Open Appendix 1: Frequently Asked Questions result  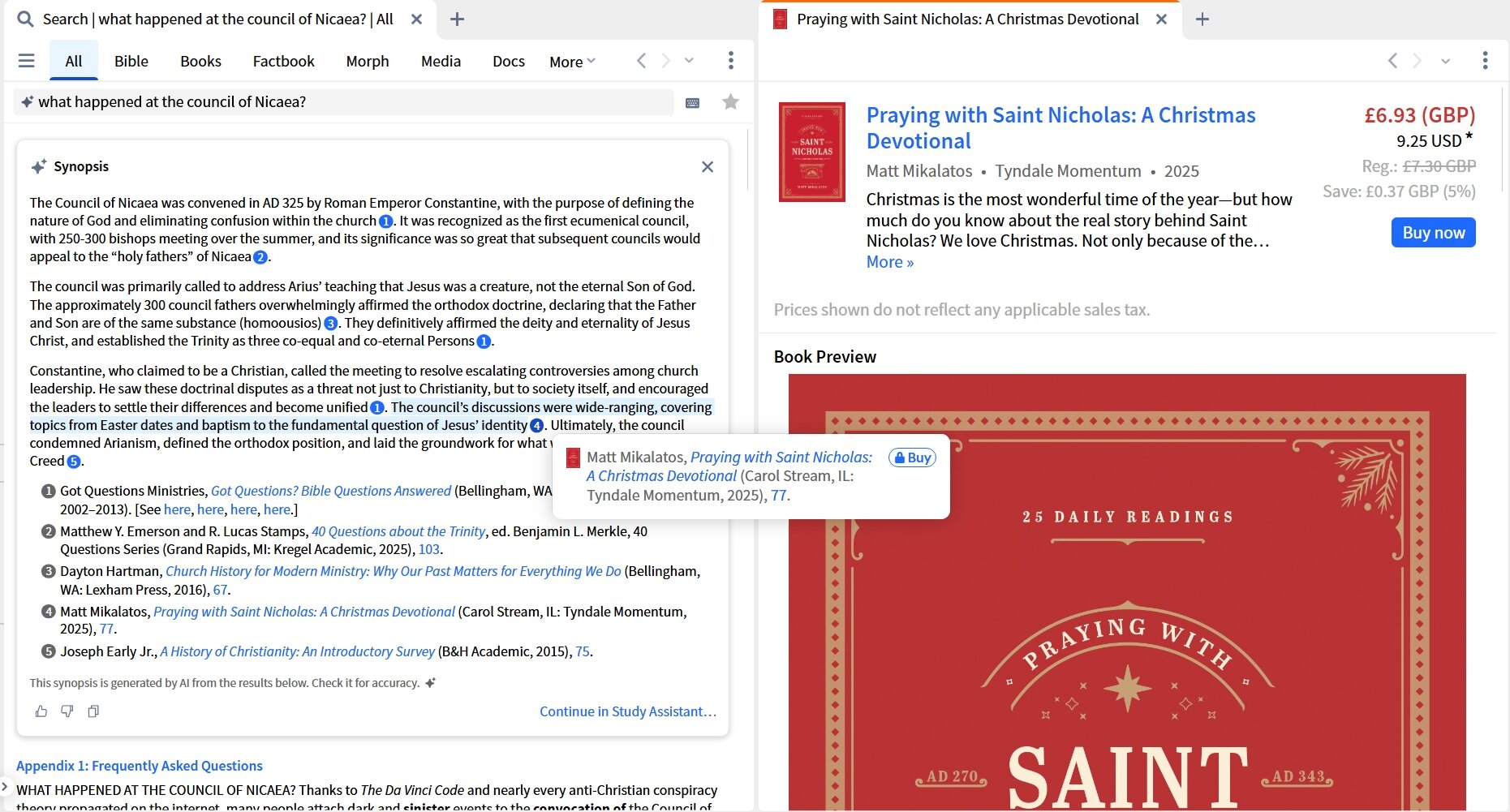coord(140,766)
